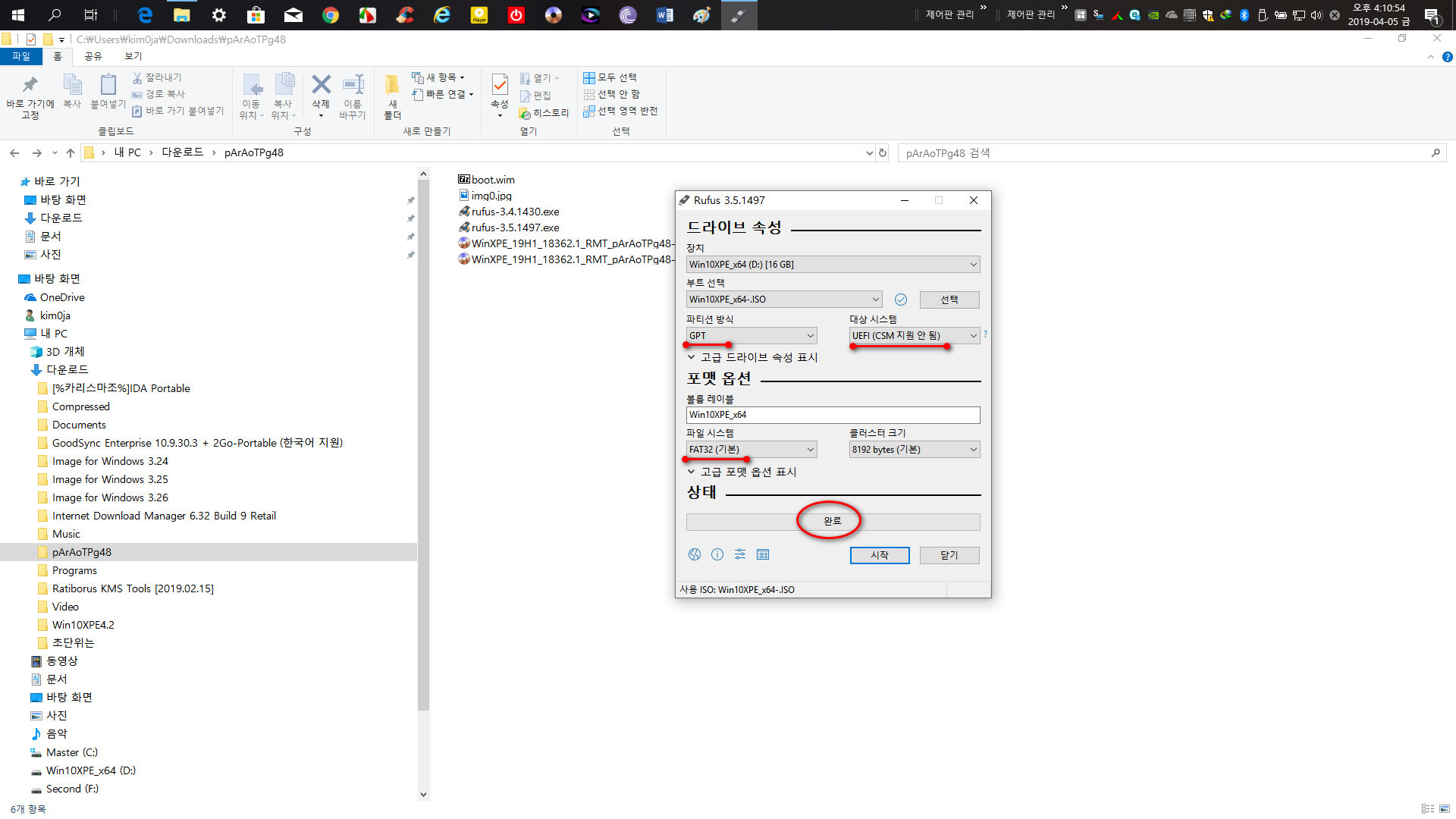Click the 편집 edit icon
Image resolution: width=1456 pixels, height=819 pixels.
click(525, 96)
